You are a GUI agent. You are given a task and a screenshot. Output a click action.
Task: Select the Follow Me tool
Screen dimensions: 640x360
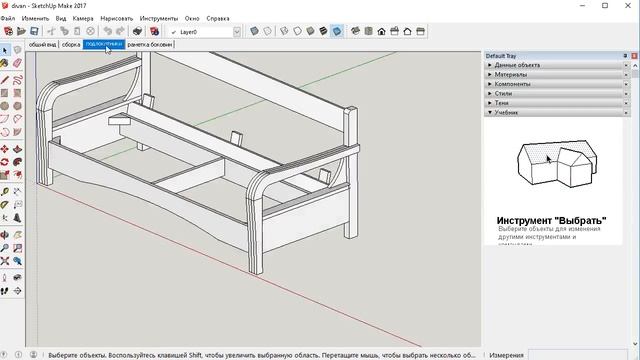point(17,162)
